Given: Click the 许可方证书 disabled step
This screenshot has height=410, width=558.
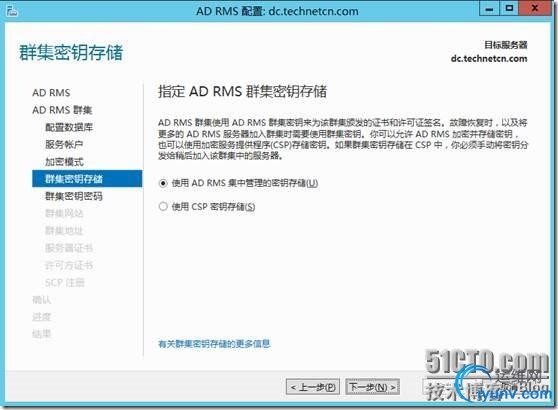Looking at the screenshot, I should [x=69, y=265].
